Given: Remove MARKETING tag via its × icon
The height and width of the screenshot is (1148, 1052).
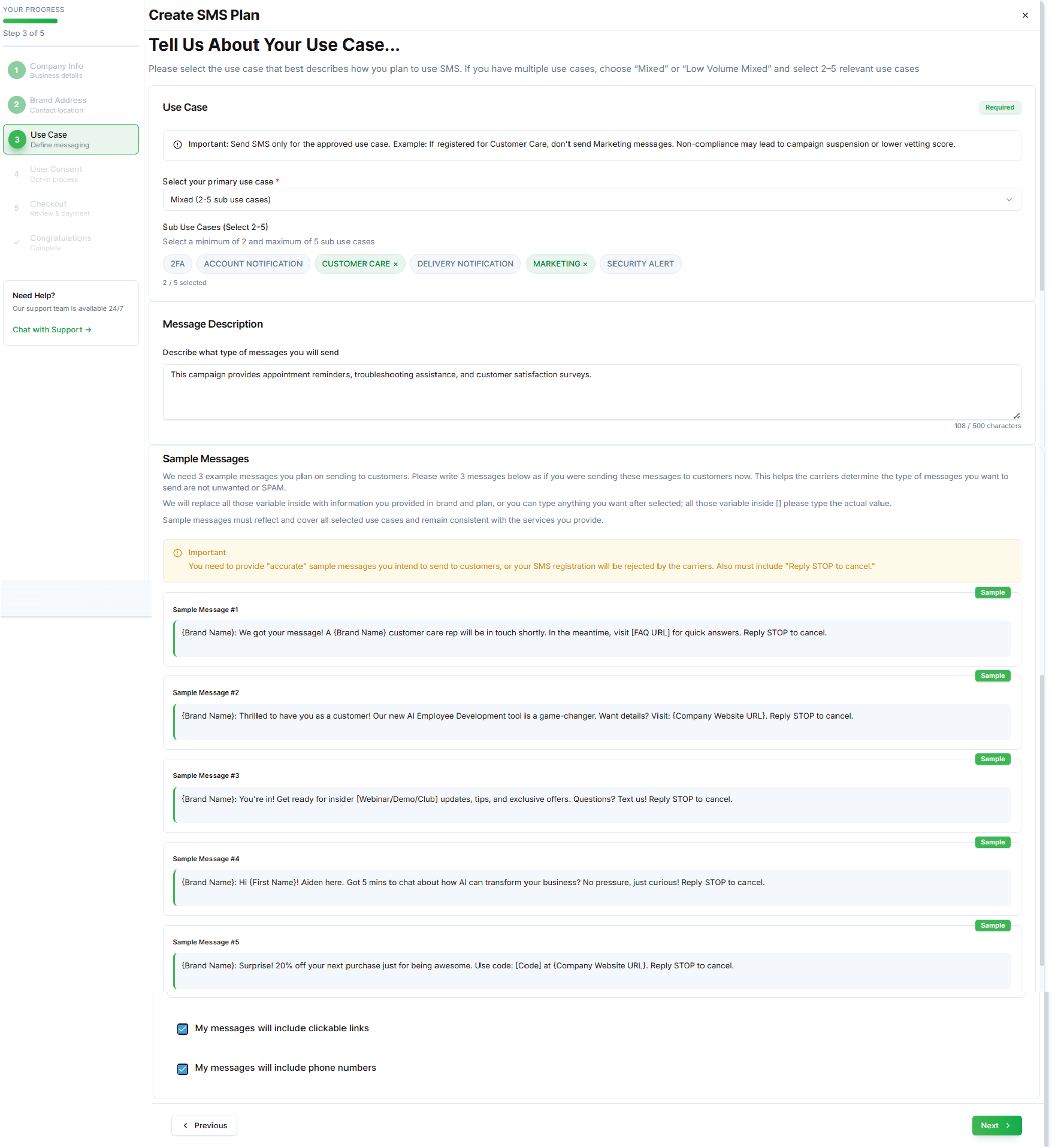Looking at the screenshot, I should click(x=585, y=263).
